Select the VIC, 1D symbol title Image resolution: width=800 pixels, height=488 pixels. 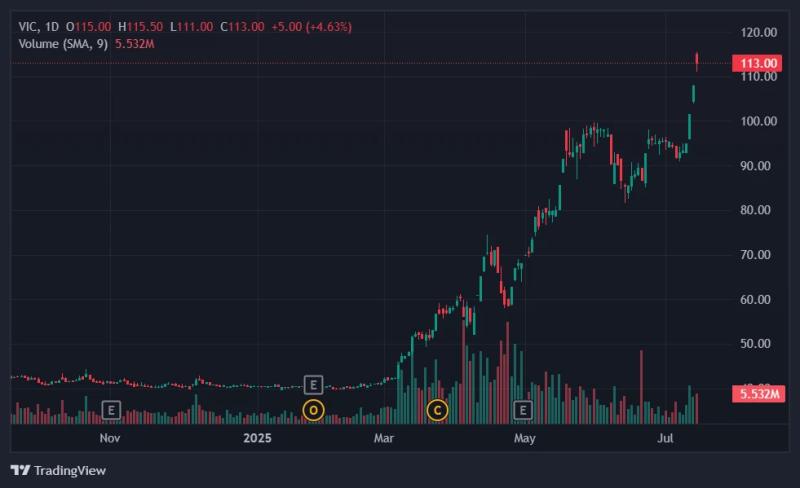[39, 27]
